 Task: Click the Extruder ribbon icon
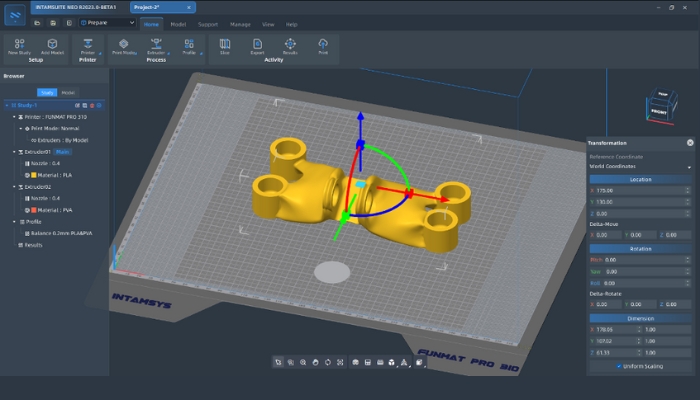click(156, 44)
